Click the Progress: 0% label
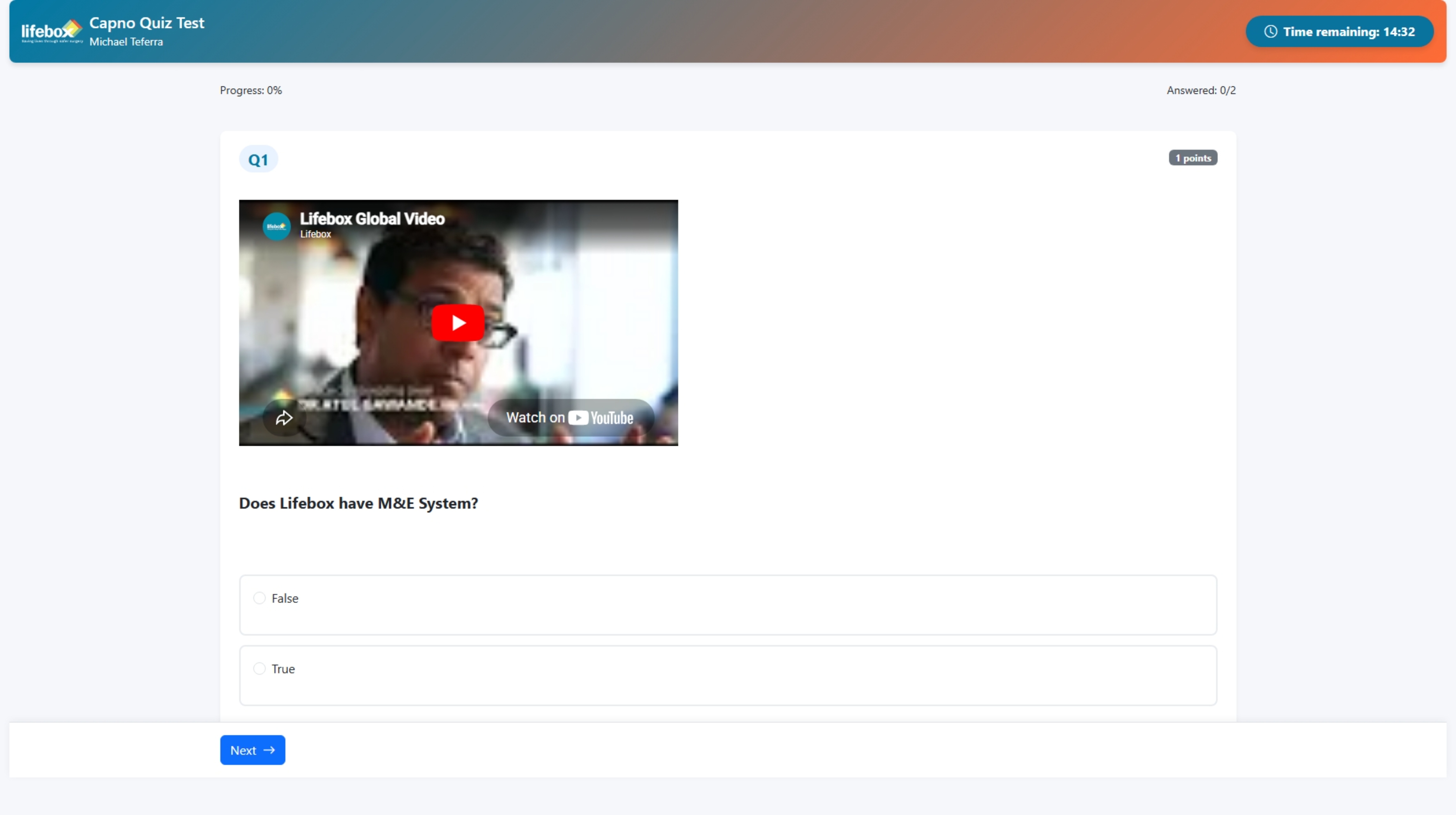This screenshot has width=1456, height=815. pyautogui.click(x=251, y=90)
